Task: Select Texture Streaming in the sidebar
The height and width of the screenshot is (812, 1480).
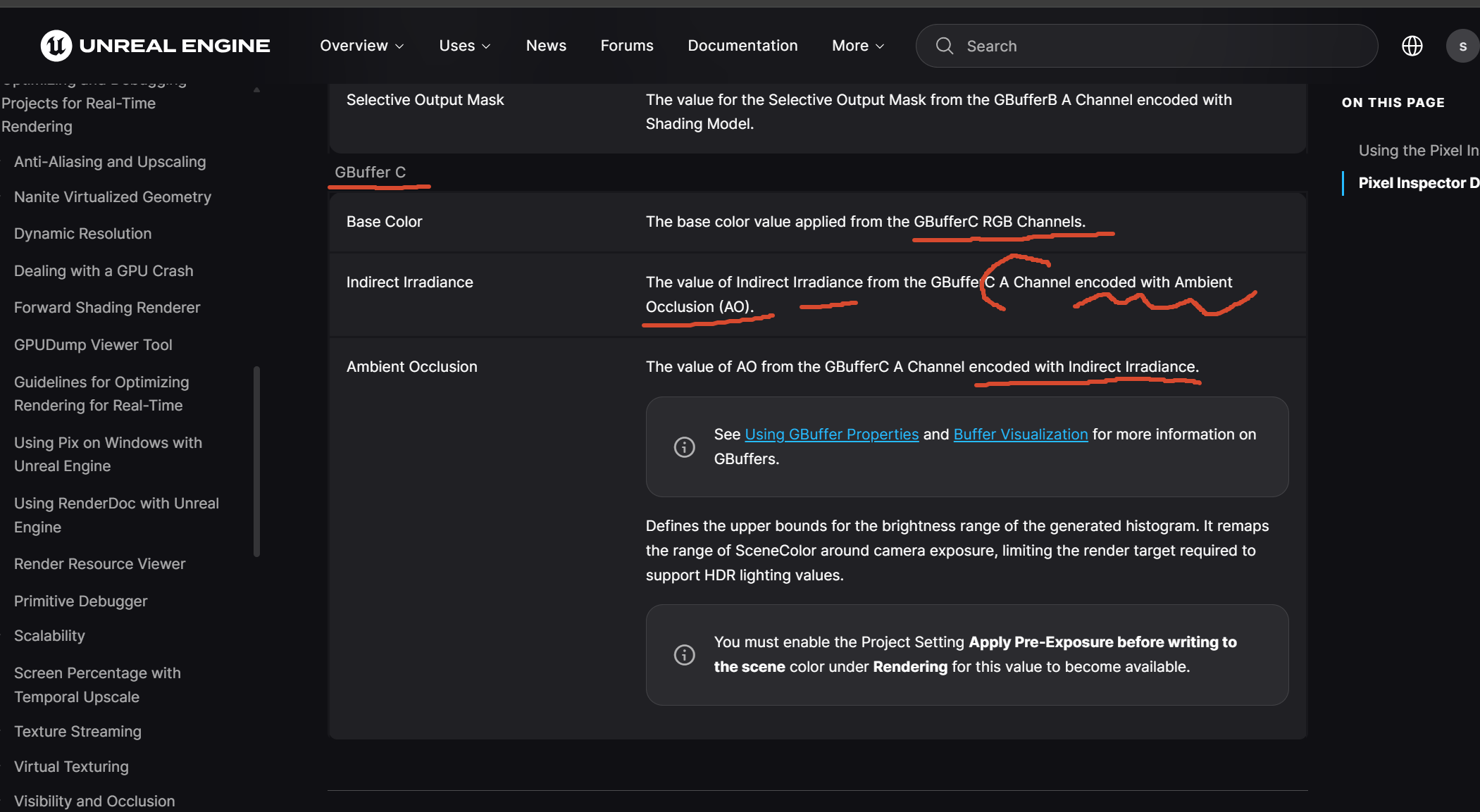Action: tap(77, 732)
